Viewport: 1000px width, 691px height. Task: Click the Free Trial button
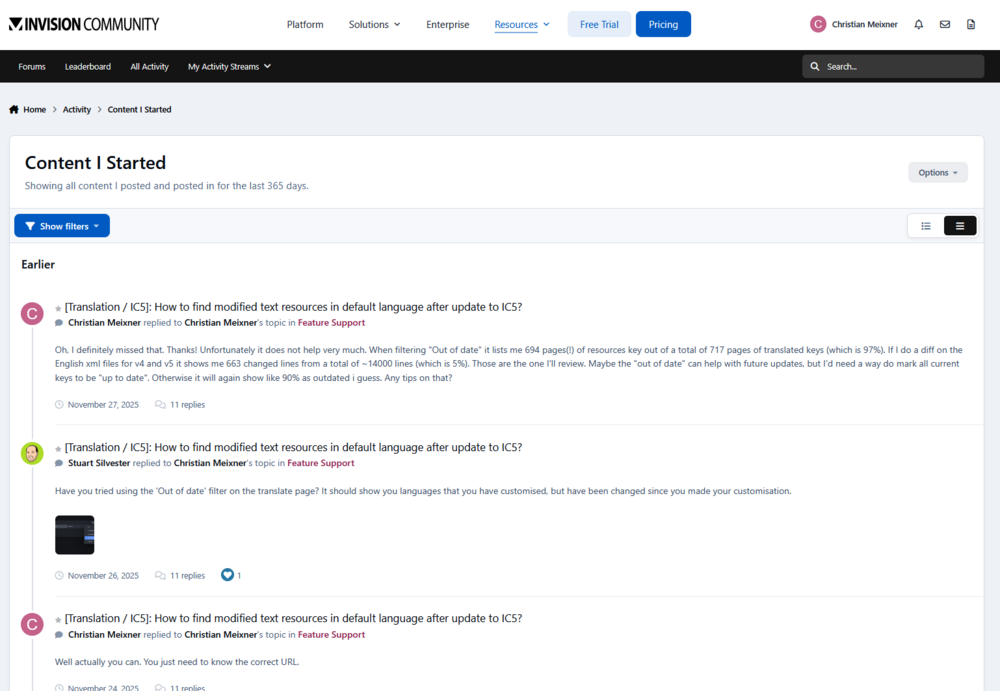(x=599, y=24)
